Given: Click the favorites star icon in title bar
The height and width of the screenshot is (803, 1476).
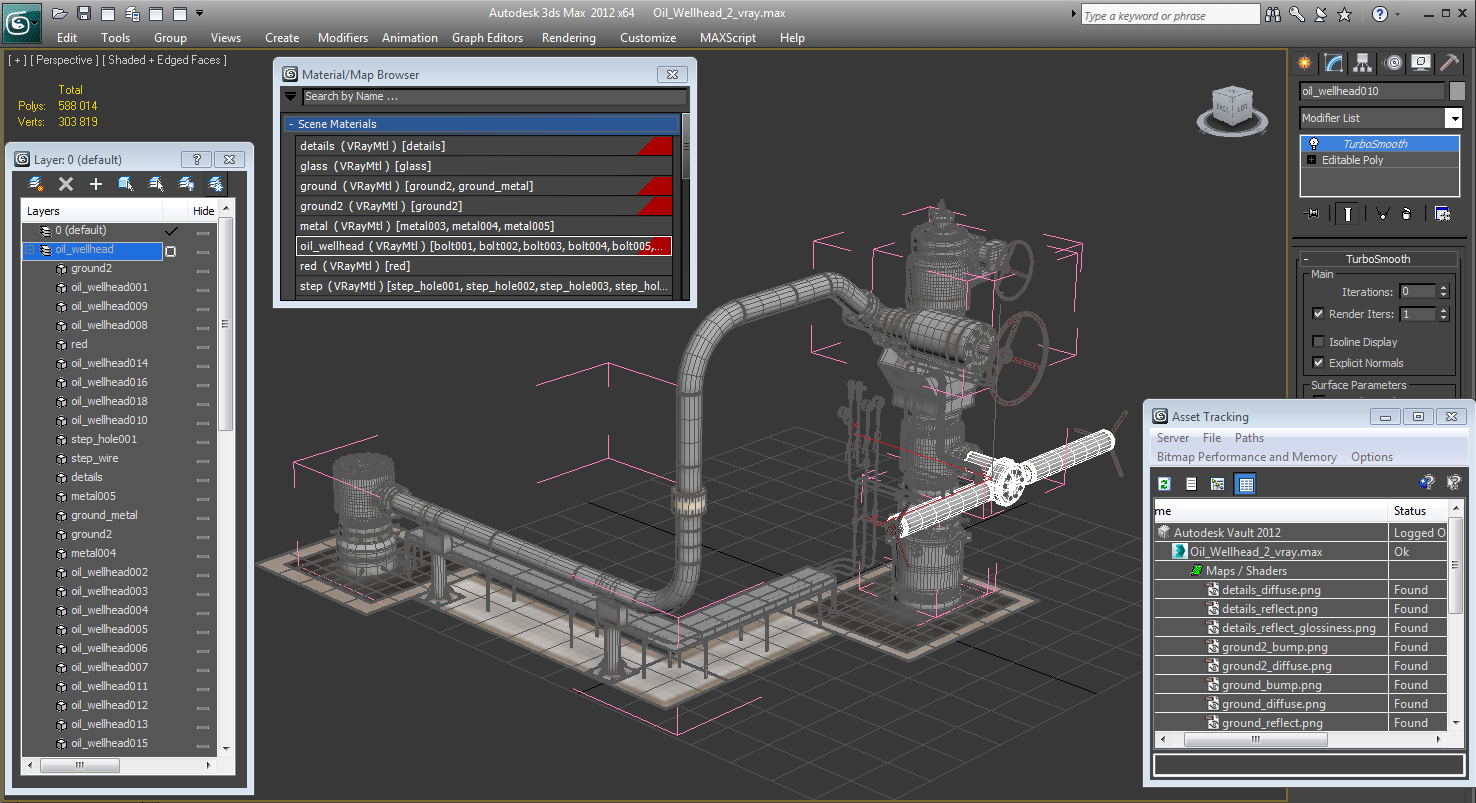Looking at the screenshot, I should (x=1345, y=14).
